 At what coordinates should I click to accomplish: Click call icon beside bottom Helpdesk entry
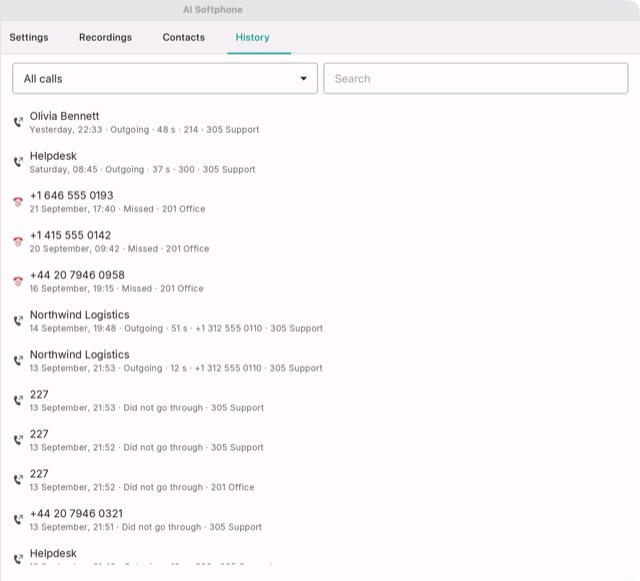[x=18, y=559]
